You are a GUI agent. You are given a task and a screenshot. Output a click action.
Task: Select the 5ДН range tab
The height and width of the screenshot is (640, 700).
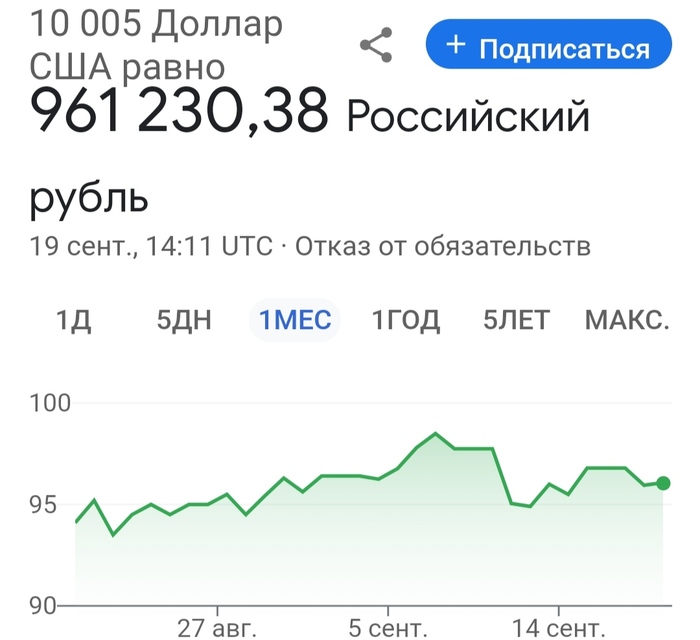pos(184,321)
